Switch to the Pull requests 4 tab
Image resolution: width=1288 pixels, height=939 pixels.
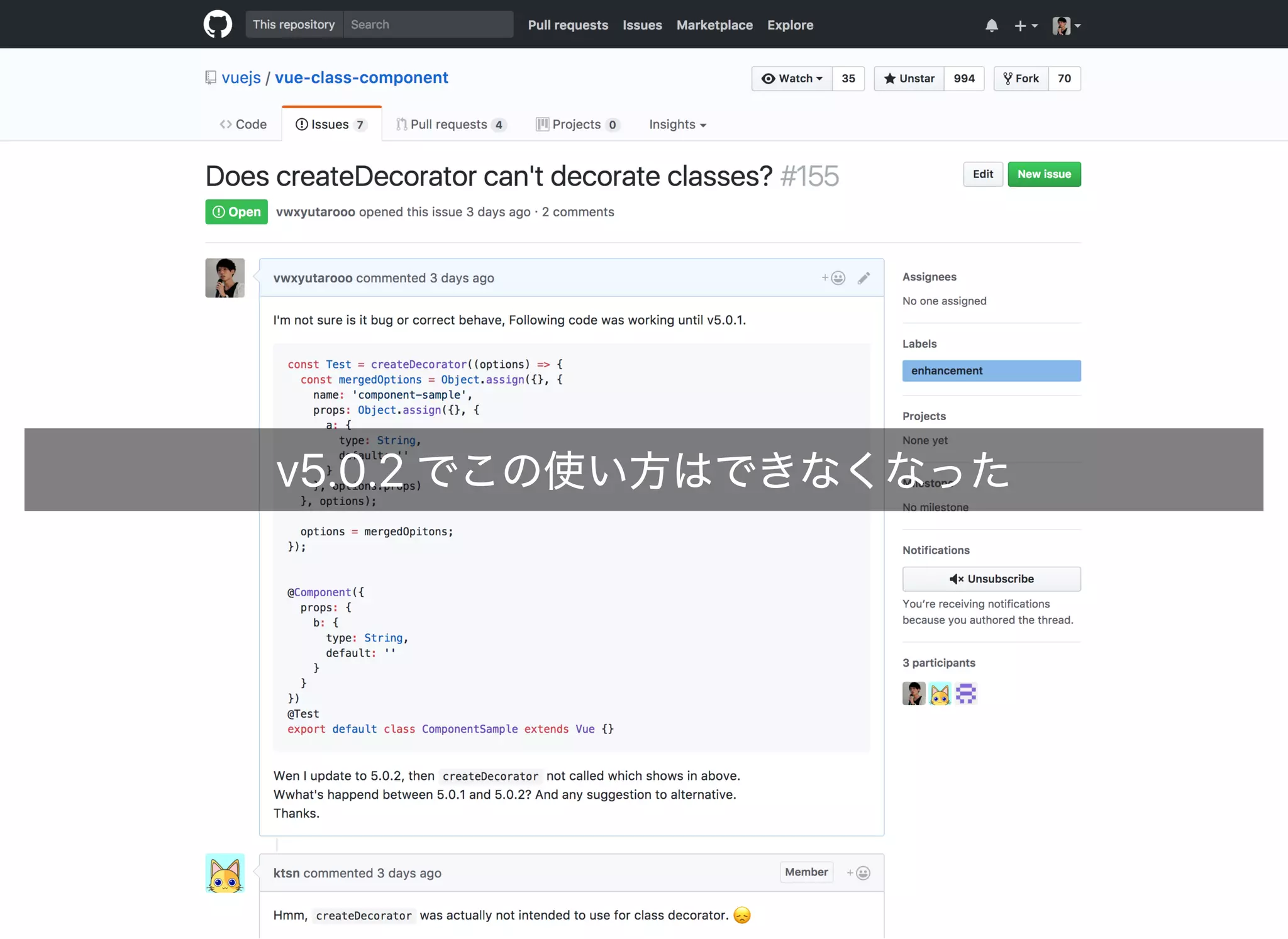click(451, 125)
